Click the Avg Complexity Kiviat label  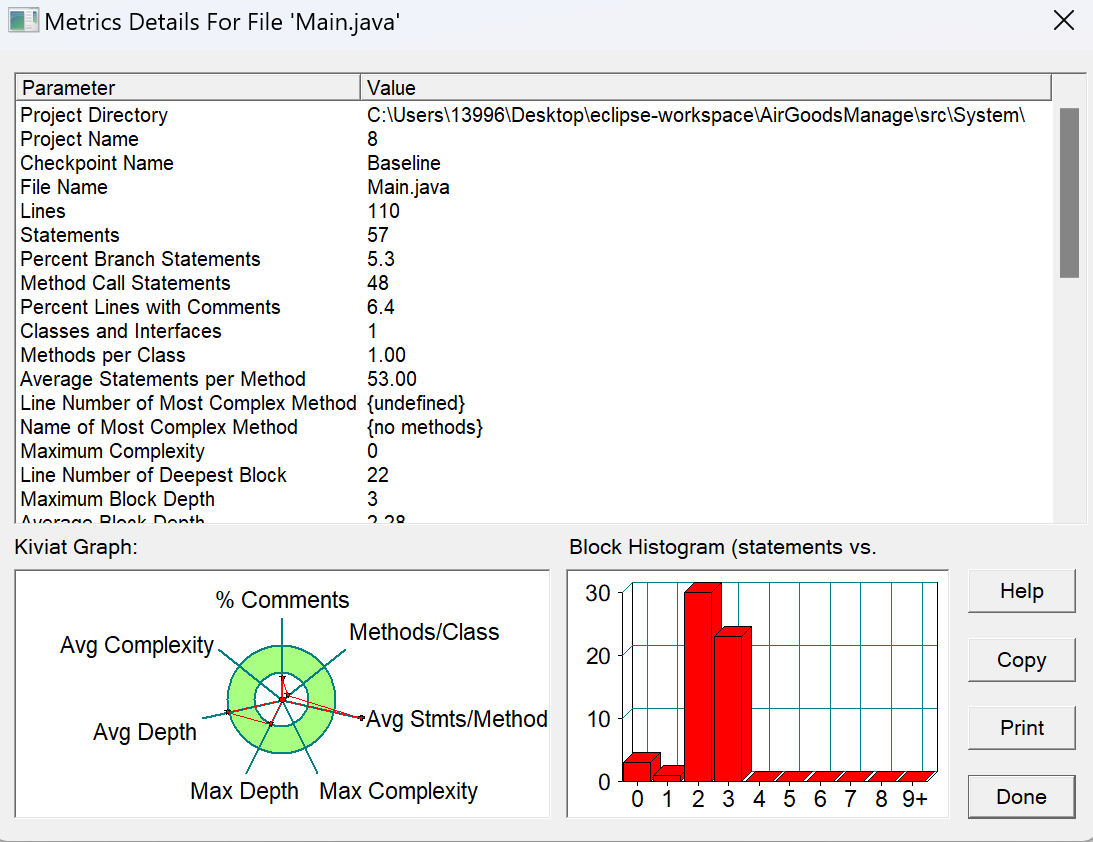point(137,645)
